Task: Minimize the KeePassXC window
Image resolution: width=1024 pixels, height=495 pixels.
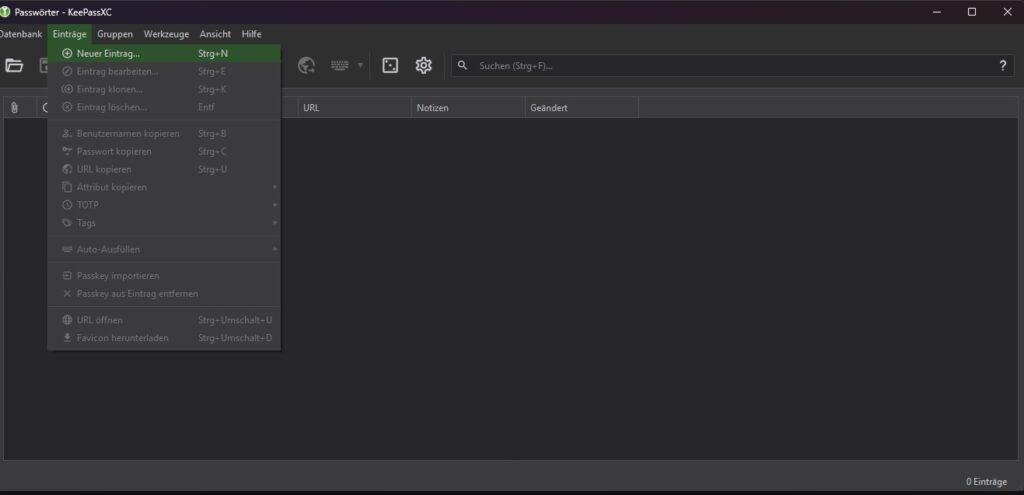Action: (937, 12)
